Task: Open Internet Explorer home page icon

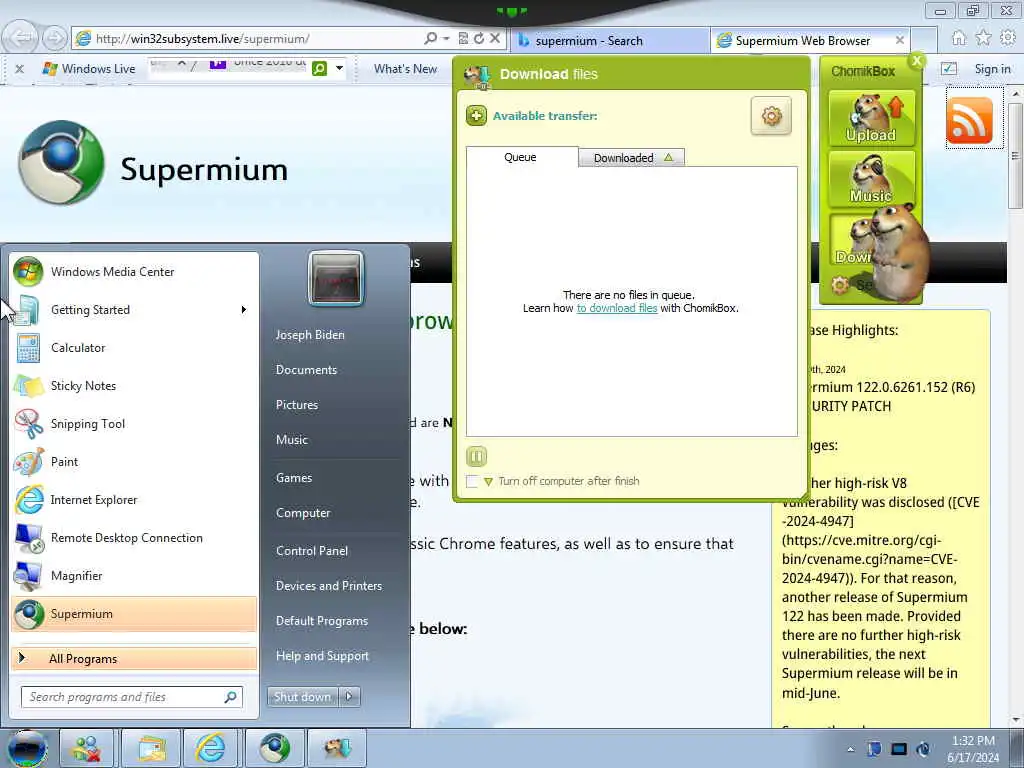Action: (x=959, y=38)
